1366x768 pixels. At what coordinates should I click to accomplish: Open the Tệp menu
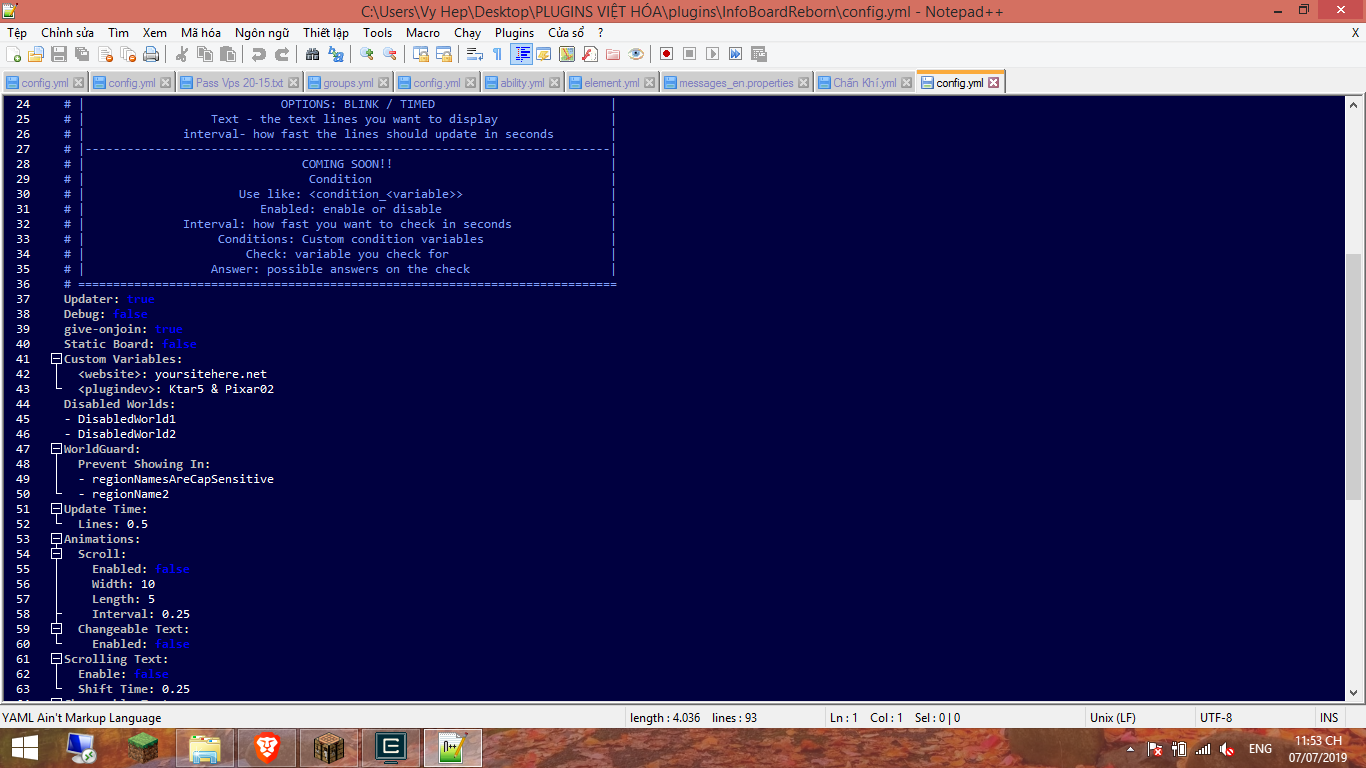(17, 33)
